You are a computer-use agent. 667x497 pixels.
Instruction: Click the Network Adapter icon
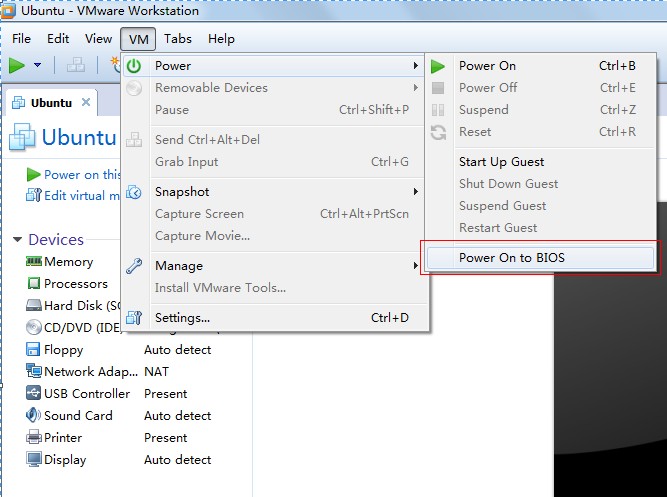(34, 371)
